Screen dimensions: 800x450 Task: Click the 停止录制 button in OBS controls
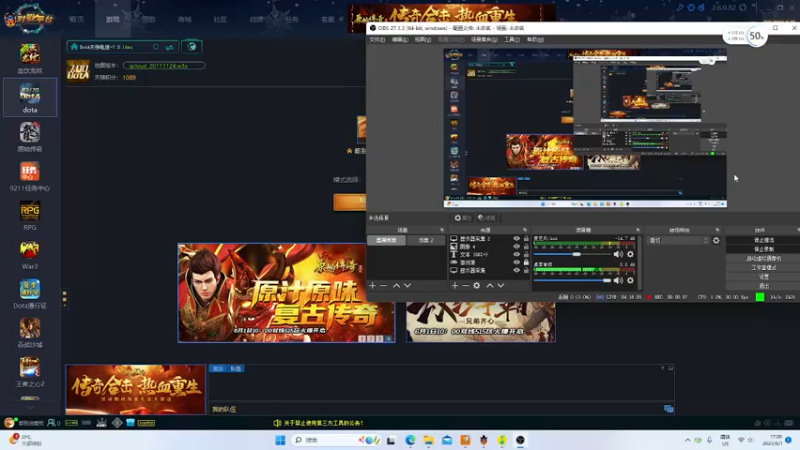pyautogui.click(x=763, y=249)
